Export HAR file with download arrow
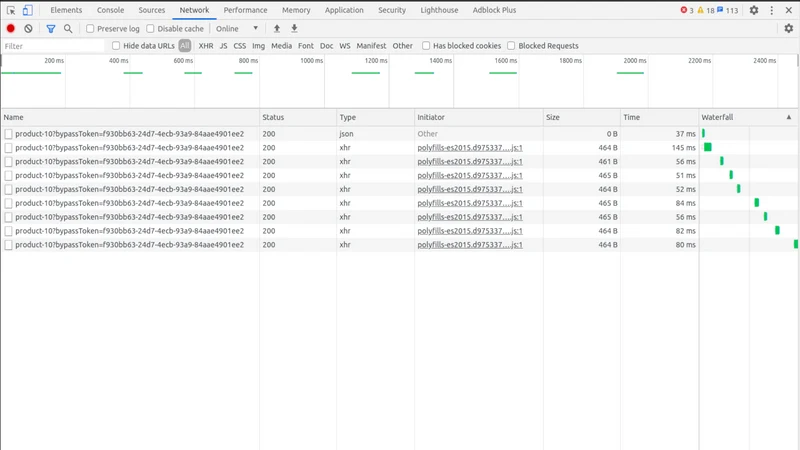This screenshot has width=800, height=450. [x=294, y=29]
